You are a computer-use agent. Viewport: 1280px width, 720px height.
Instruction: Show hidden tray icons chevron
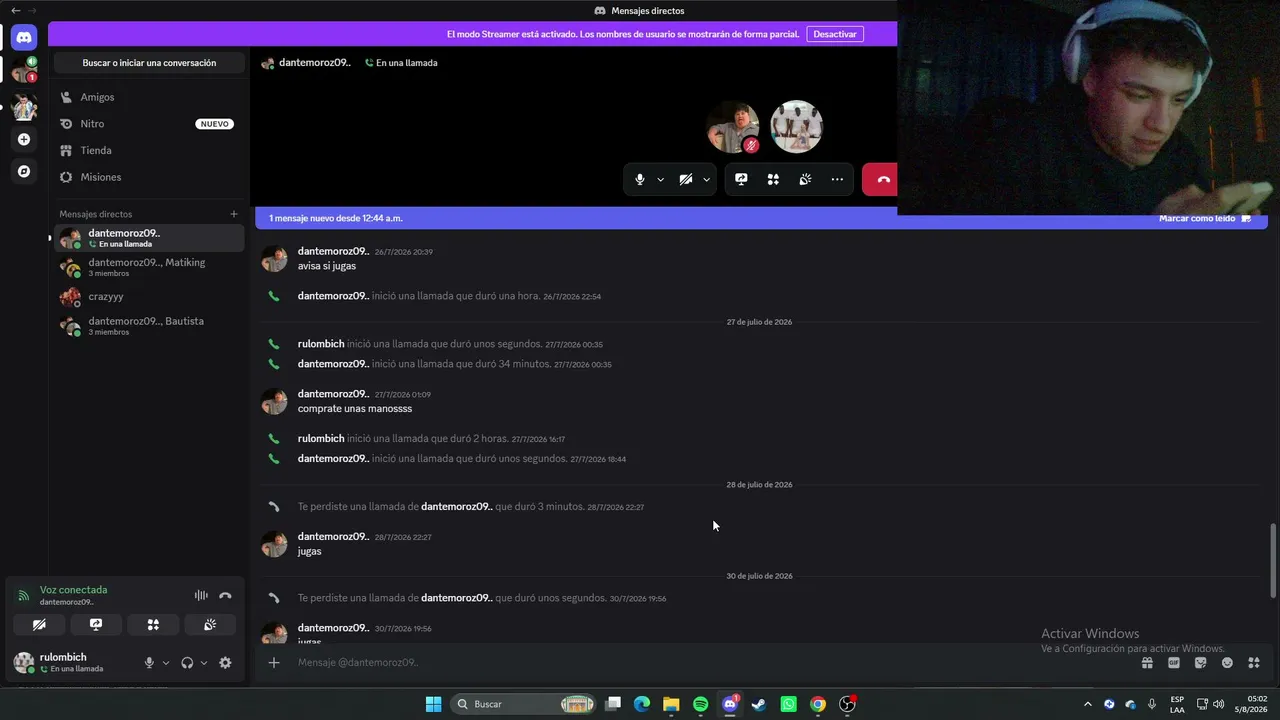(1088, 704)
